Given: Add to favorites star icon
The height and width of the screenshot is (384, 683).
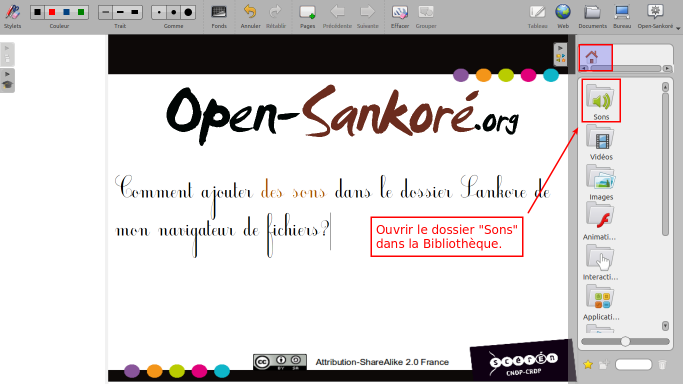Looking at the screenshot, I should tap(588, 364).
